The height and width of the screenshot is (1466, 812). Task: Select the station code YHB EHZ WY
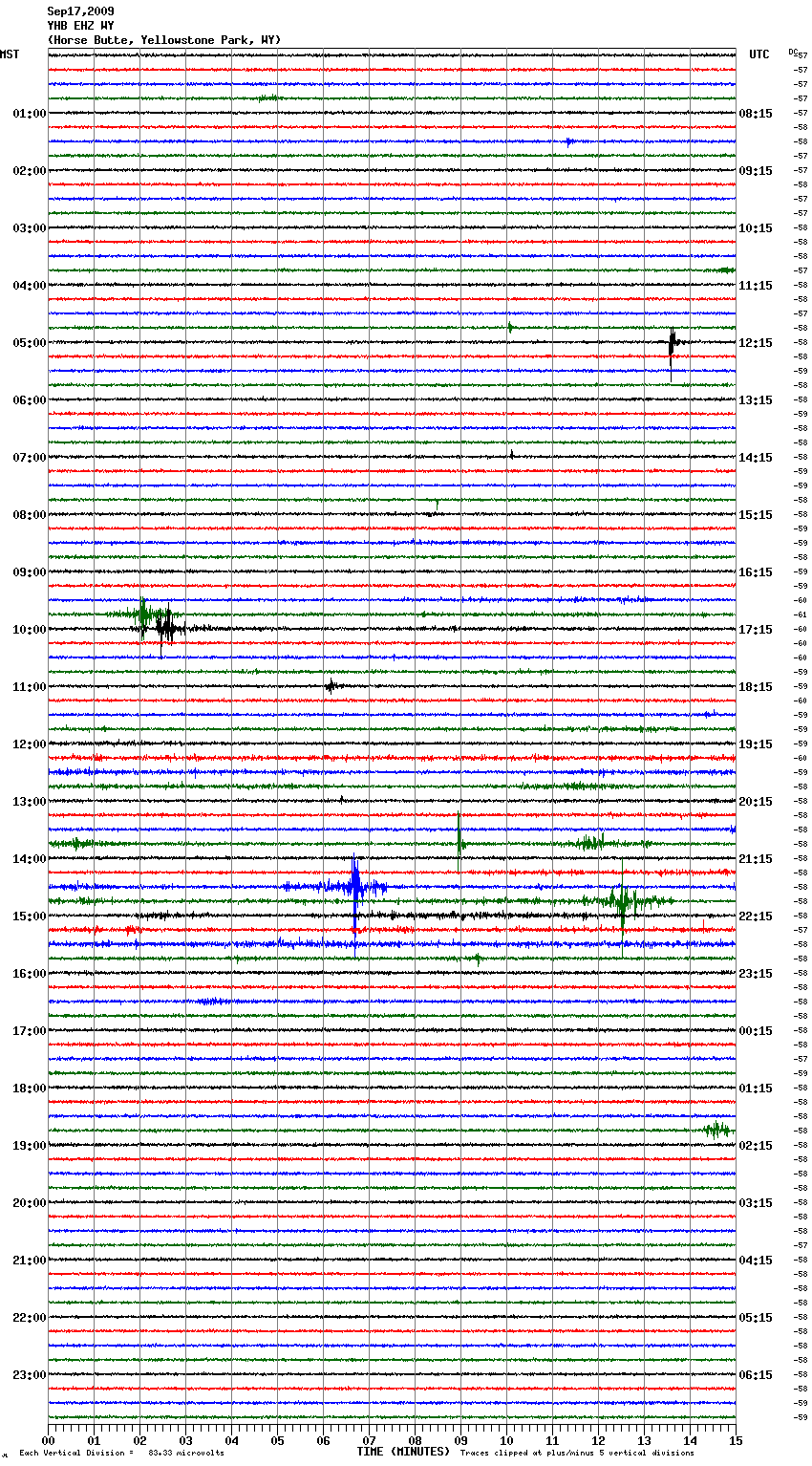click(x=80, y=26)
